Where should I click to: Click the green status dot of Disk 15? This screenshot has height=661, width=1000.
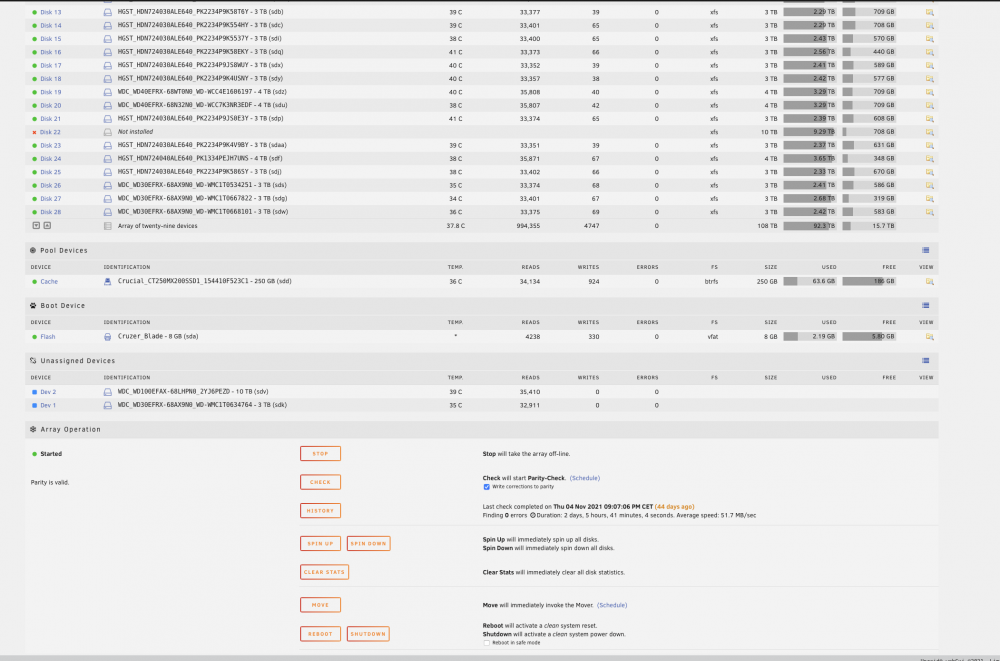tap(34, 39)
